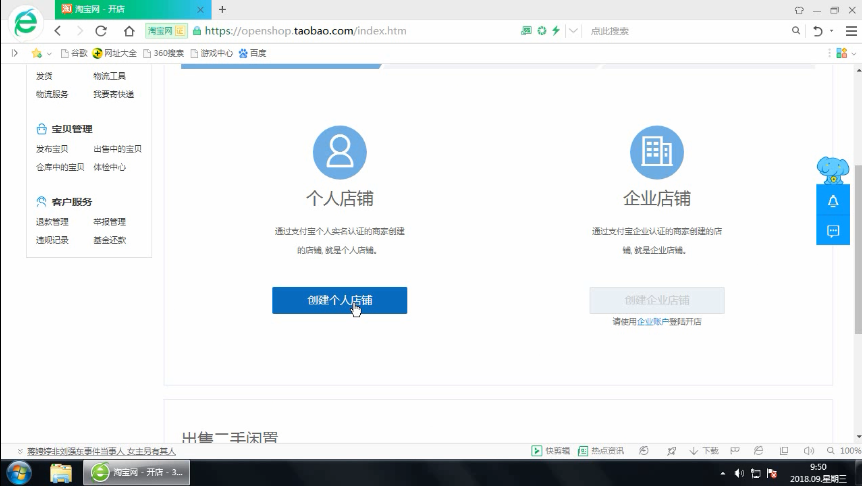Click the 下载 downloads icon
This screenshot has height=486, width=862.
pyautogui.click(x=704, y=451)
